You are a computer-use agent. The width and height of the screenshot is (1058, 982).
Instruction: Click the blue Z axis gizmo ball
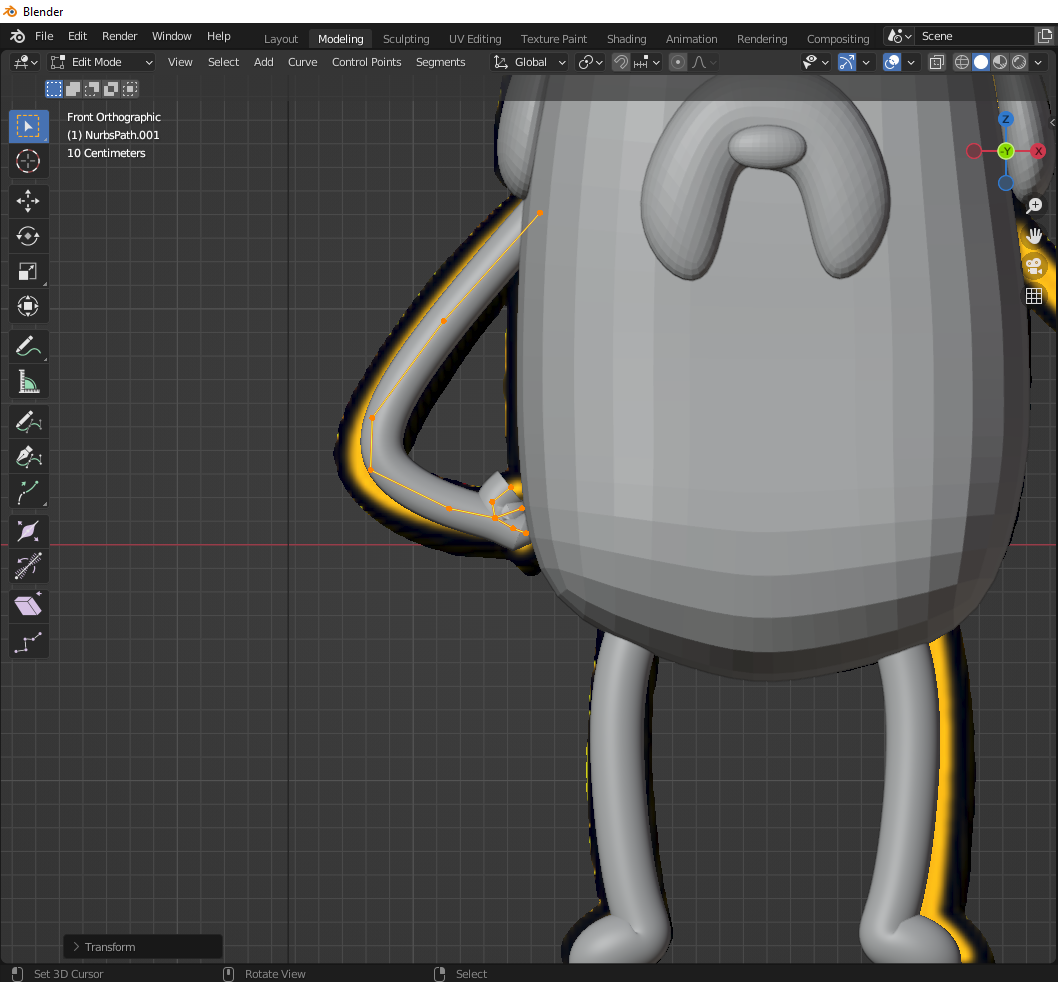click(x=1006, y=119)
